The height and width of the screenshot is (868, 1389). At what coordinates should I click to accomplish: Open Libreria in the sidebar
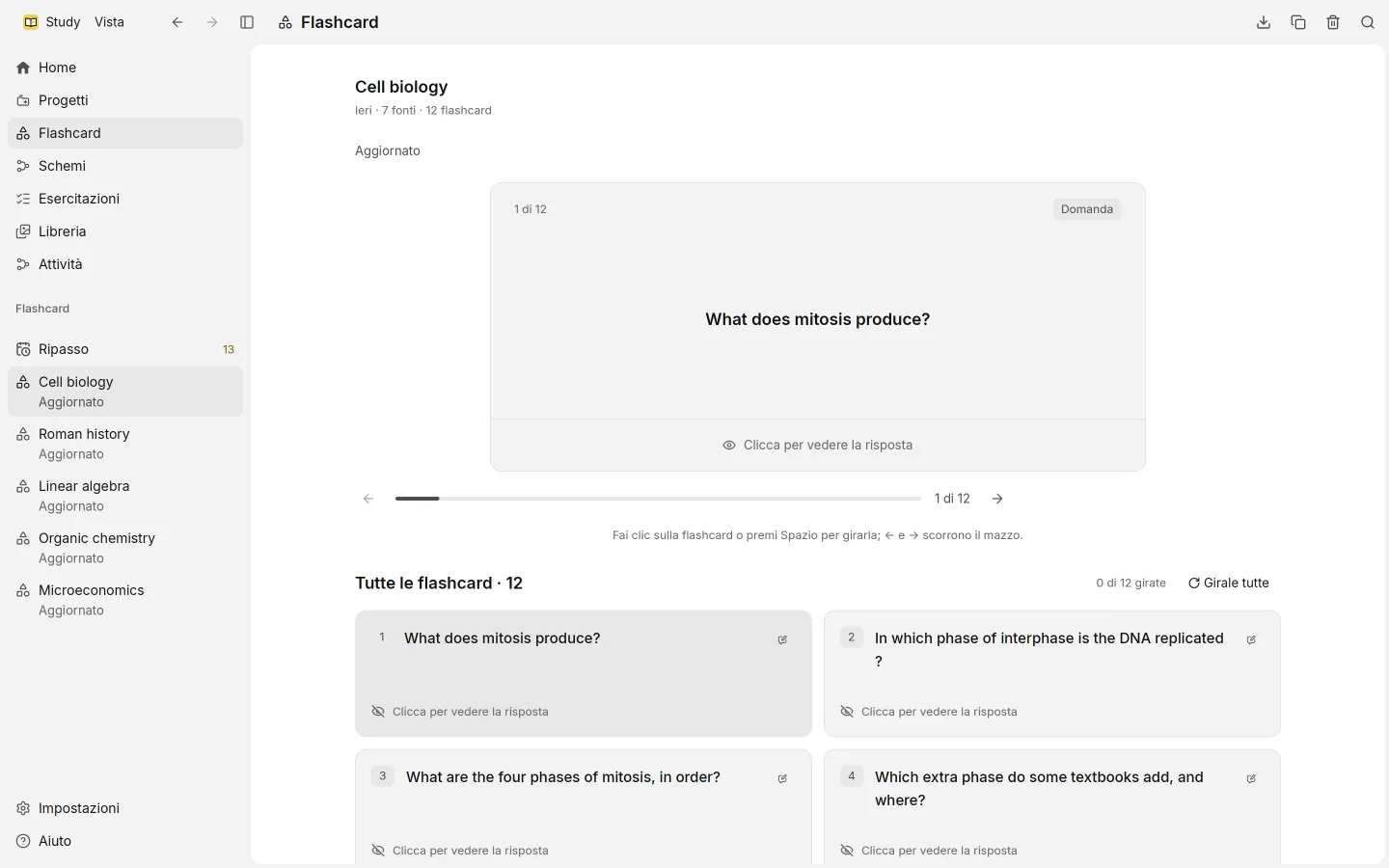pyautogui.click(x=125, y=231)
